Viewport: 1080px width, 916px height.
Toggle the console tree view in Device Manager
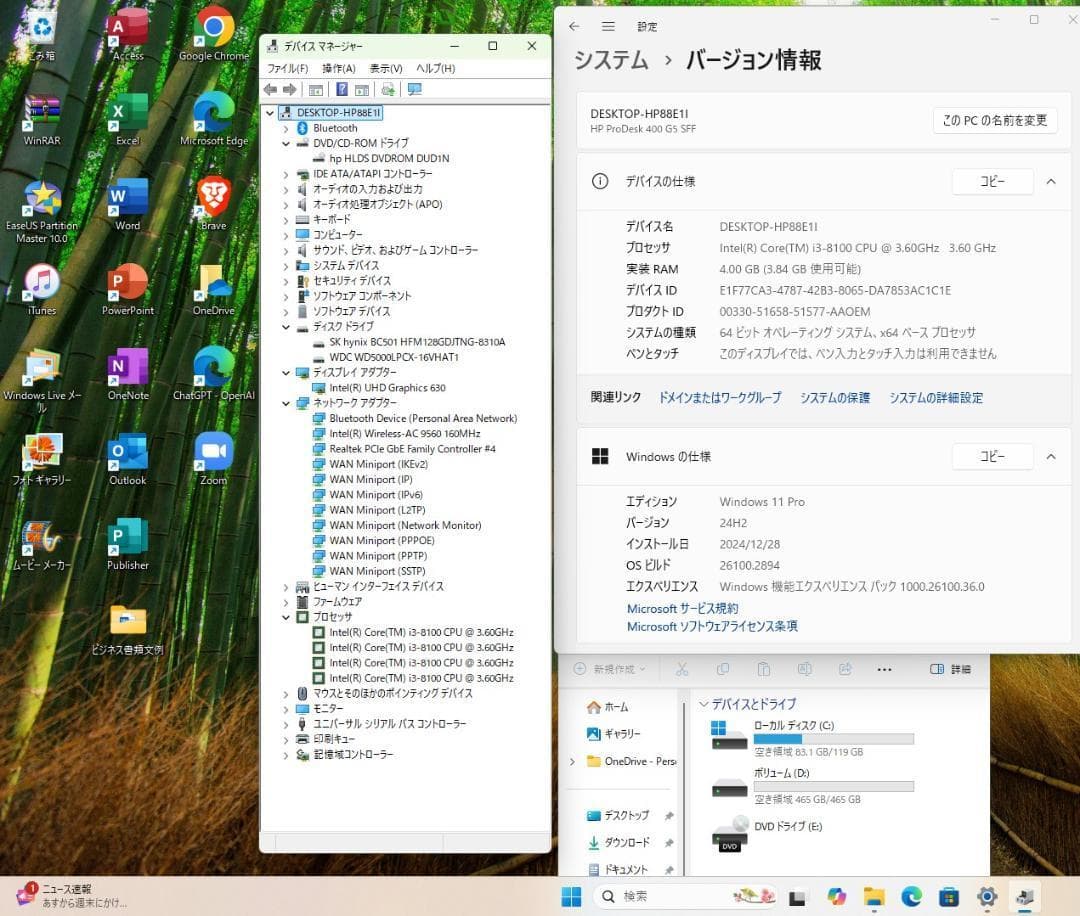pos(318,89)
